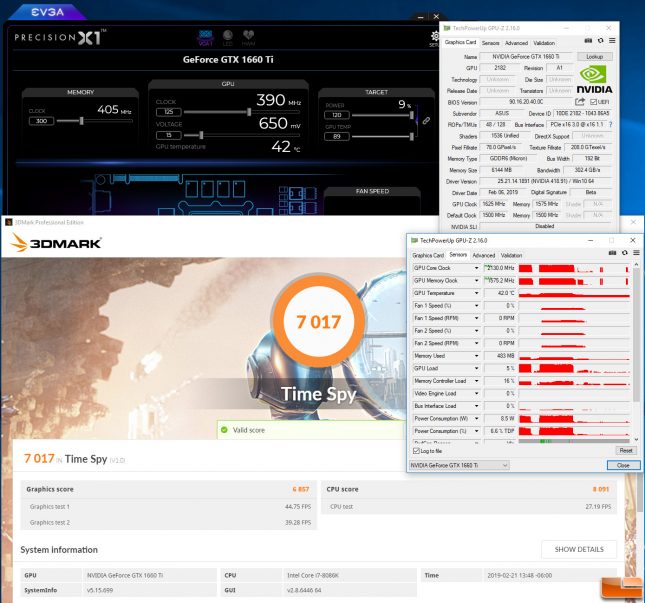This screenshot has width=645, height=603.
Task: Open the LED control page in Precision X1
Action: point(227,38)
